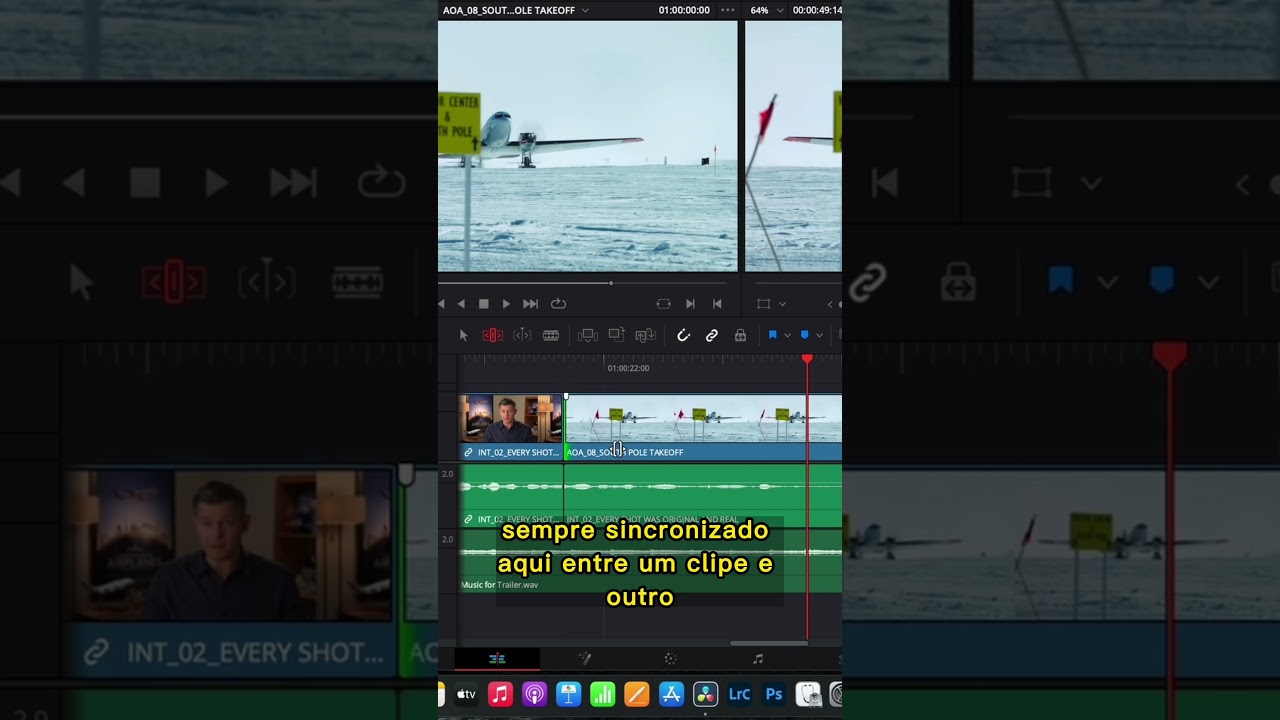Toggle timeline Snapping magnet
This screenshot has width=1280, height=720.
tap(683, 335)
